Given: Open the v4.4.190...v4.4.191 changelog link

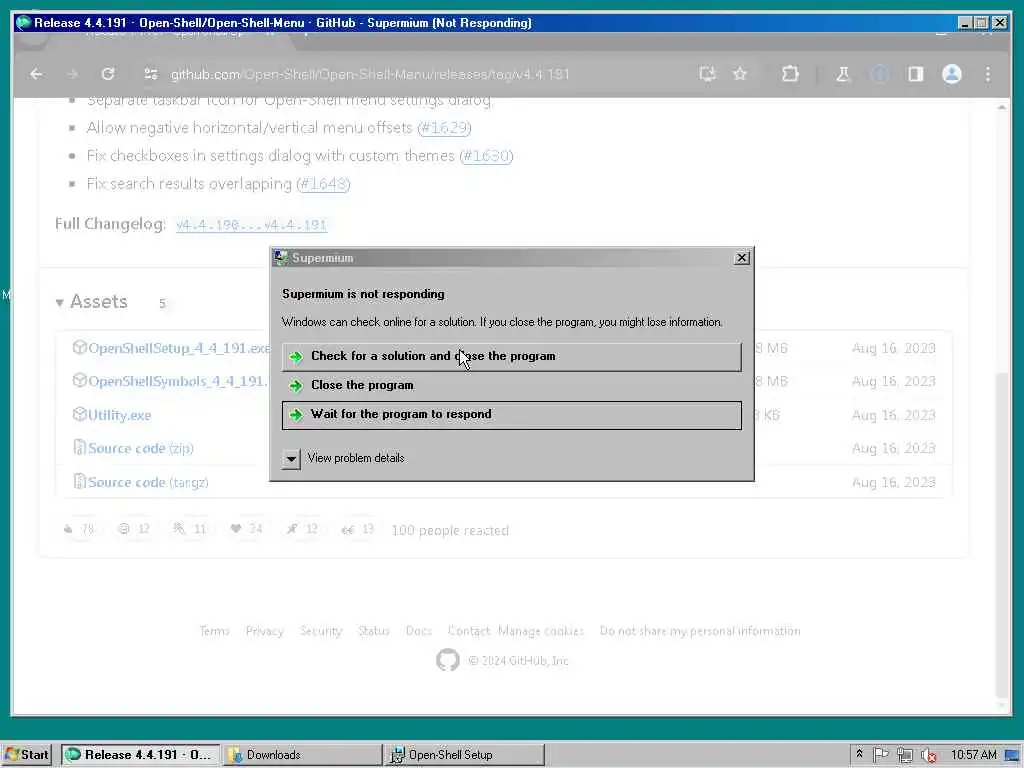Looking at the screenshot, I should click(x=251, y=225).
